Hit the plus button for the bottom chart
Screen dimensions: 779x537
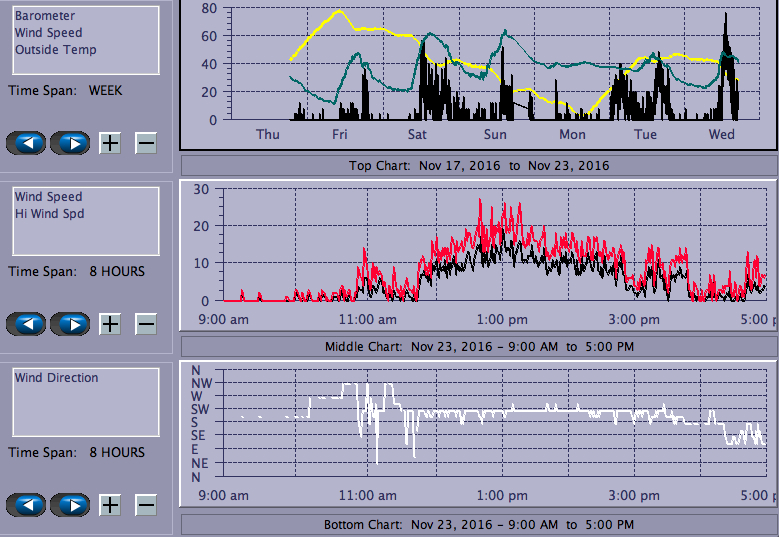click(110, 505)
